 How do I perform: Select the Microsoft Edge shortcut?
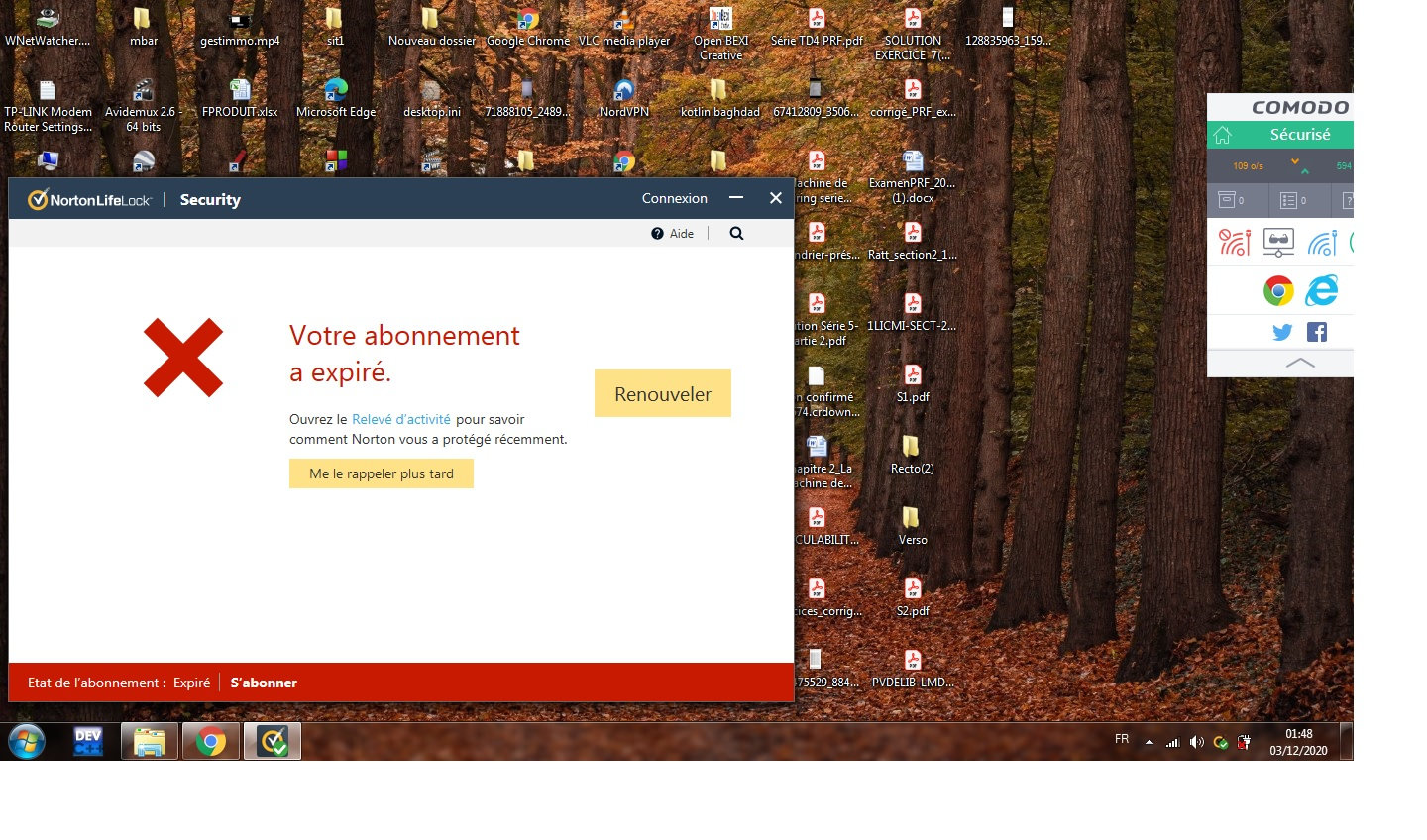click(335, 98)
